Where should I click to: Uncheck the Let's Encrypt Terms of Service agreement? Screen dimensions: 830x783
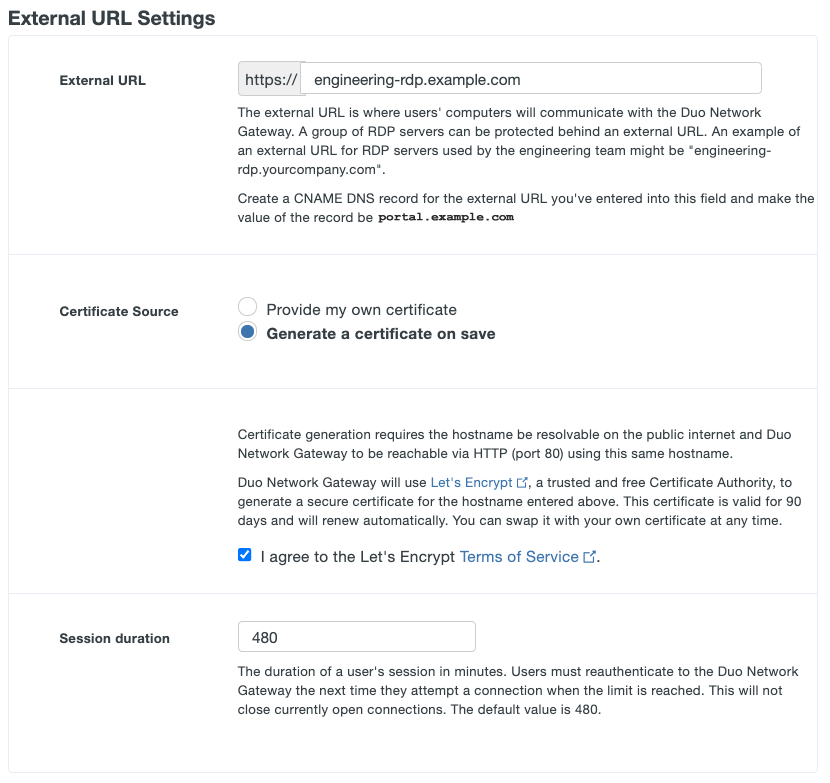click(x=244, y=555)
